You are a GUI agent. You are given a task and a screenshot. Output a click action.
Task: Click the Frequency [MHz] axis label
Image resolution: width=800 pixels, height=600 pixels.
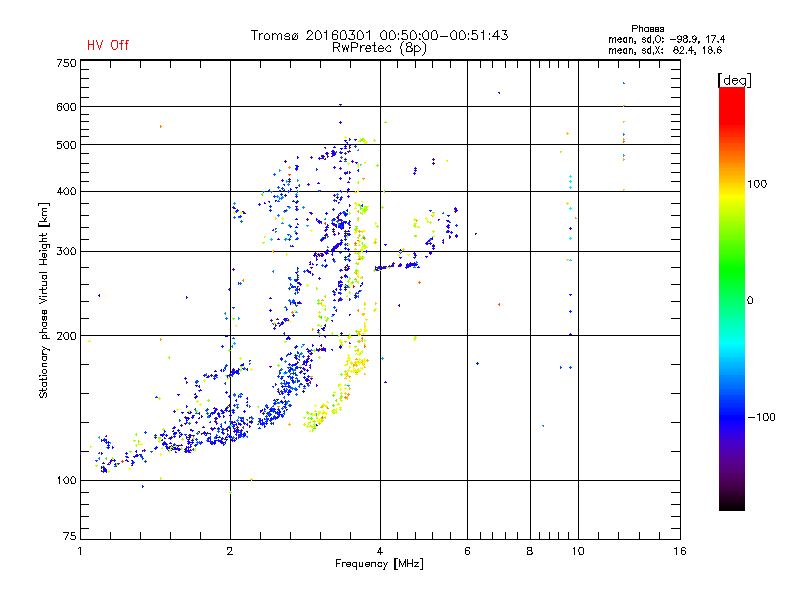(x=379, y=565)
